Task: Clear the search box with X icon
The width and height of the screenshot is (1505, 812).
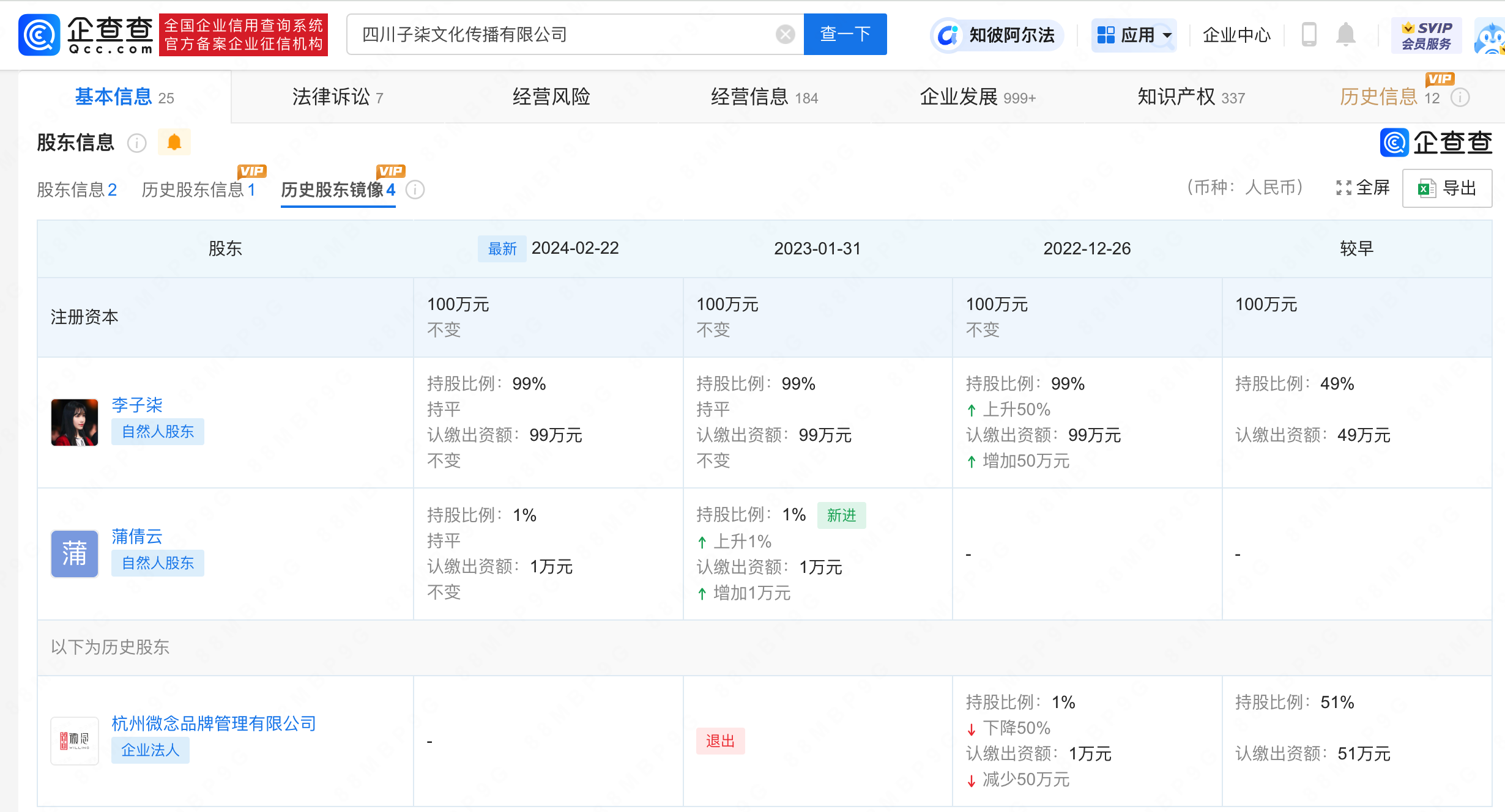Action: coord(785,34)
